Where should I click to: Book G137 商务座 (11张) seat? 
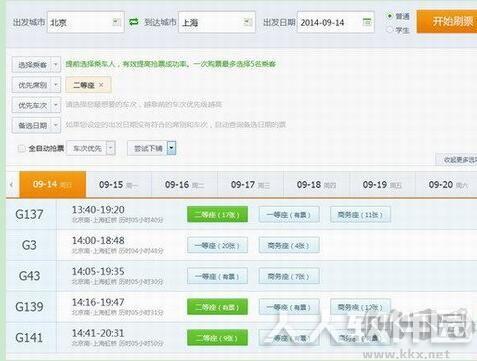360,214
